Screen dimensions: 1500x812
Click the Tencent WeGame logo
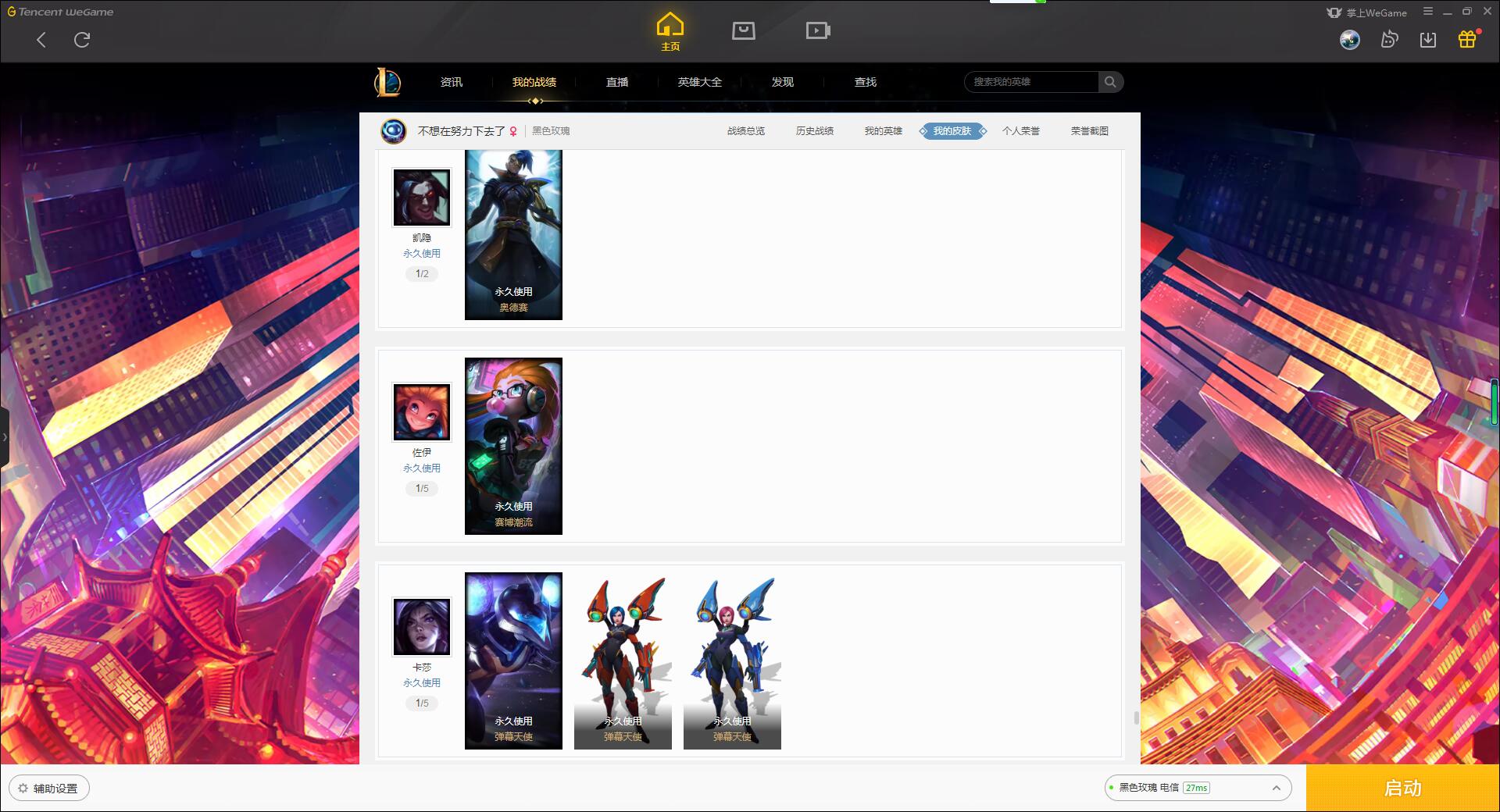[60, 12]
